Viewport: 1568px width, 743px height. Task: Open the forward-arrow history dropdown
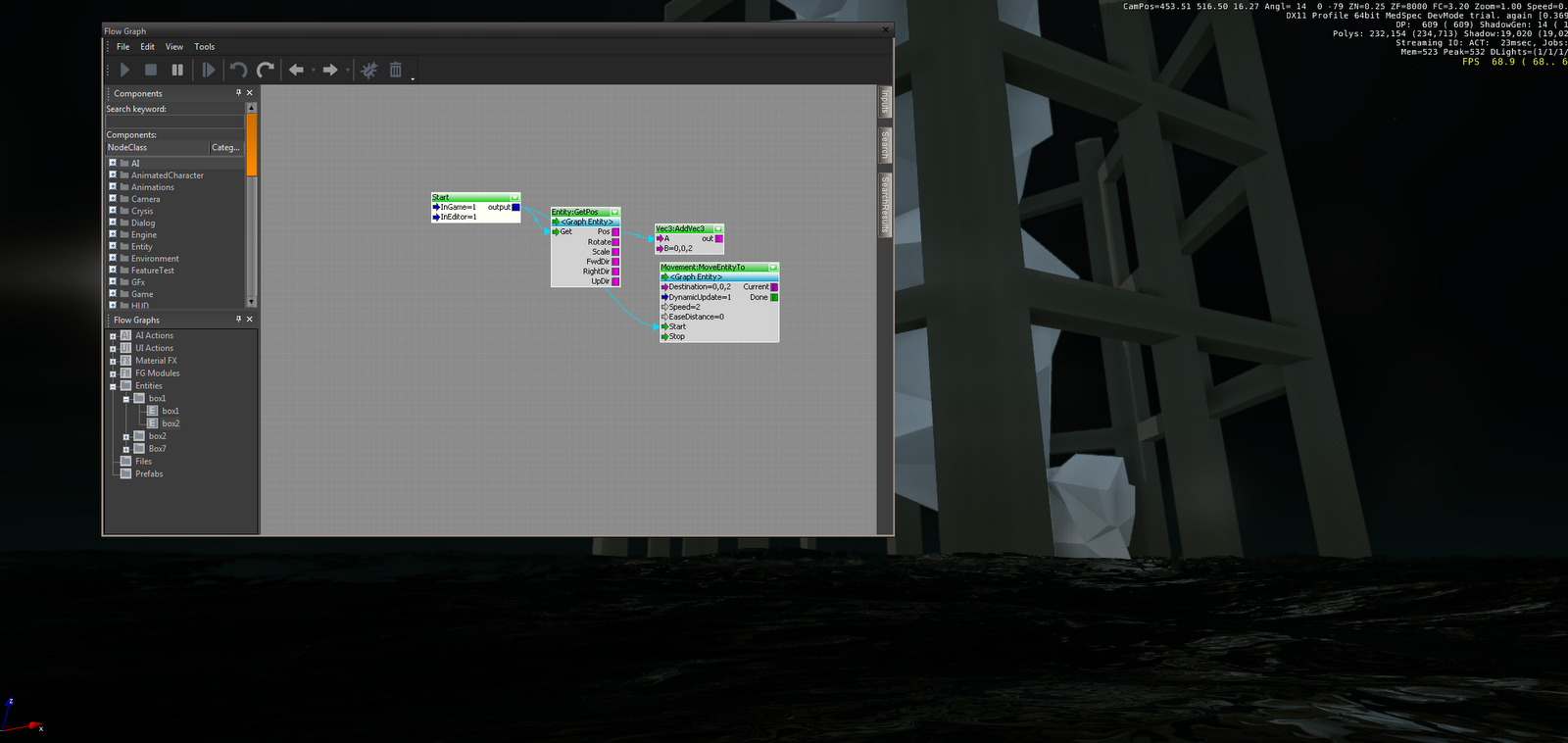pyautogui.click(x=348, y=71)
